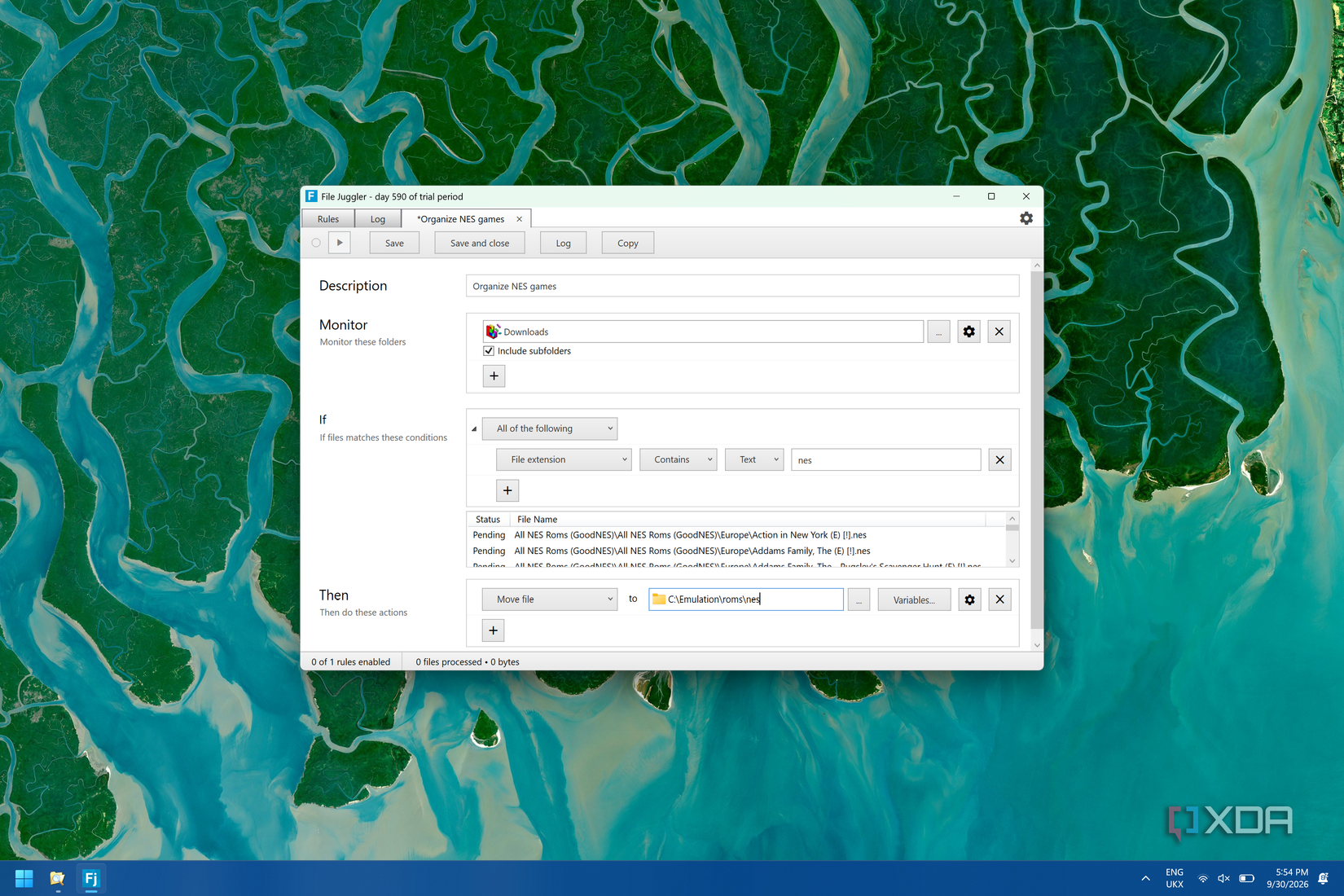Click the main panel vertical scrollbar
The width and height of the screenshot is (1344, 896).
pyautogui.click(x=1037, y=450)
